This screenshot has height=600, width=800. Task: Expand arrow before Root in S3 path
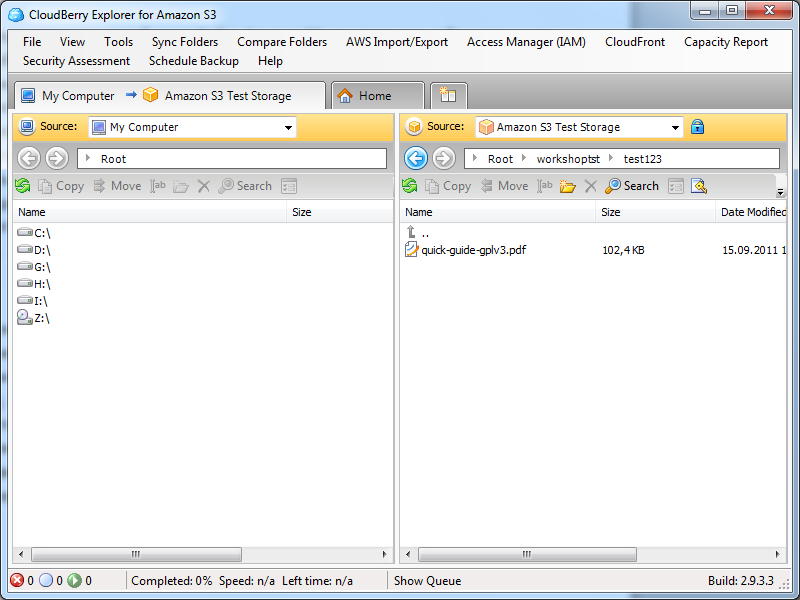coord(474,158)
